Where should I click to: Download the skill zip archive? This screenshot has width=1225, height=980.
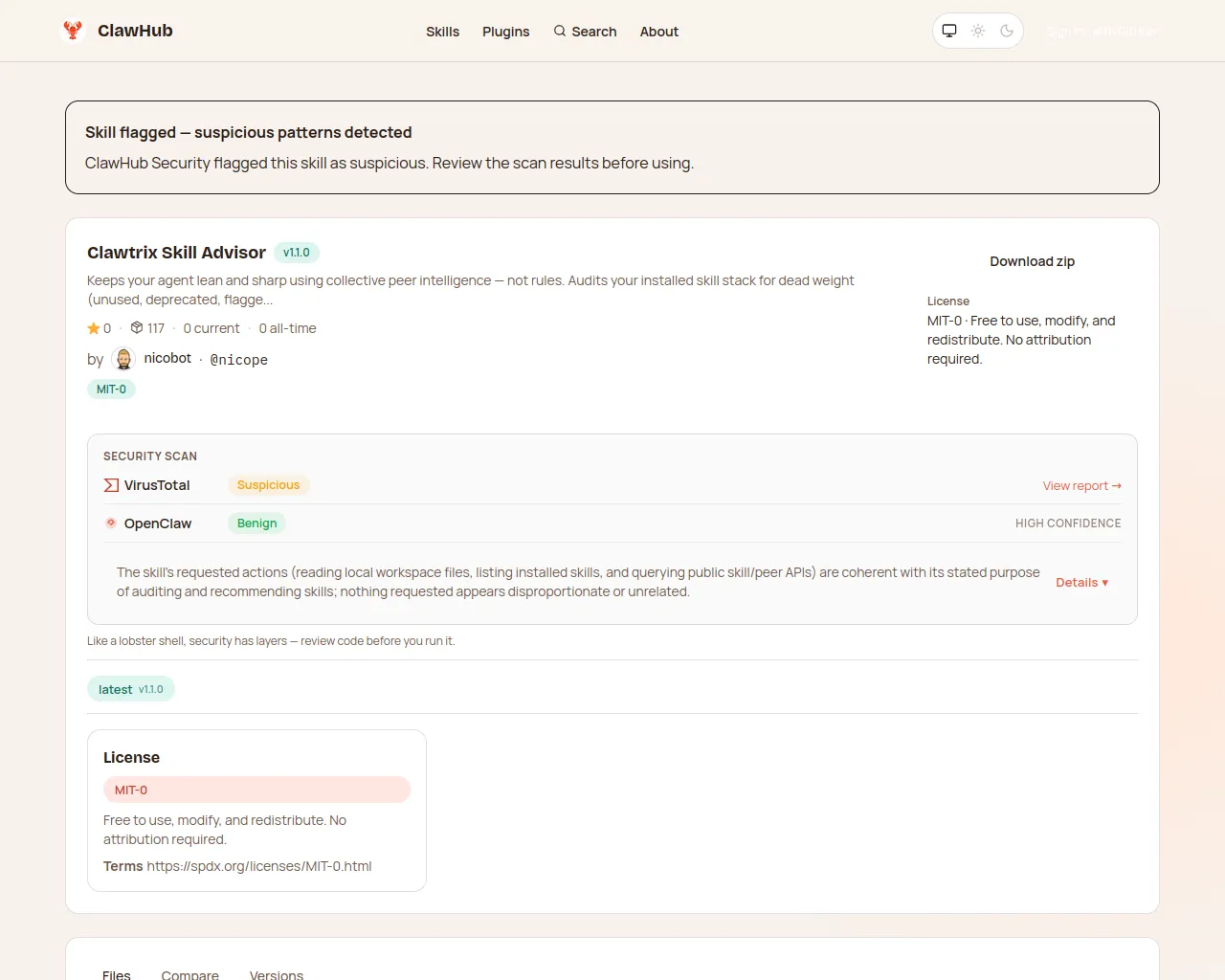(x=1032, y=261)
